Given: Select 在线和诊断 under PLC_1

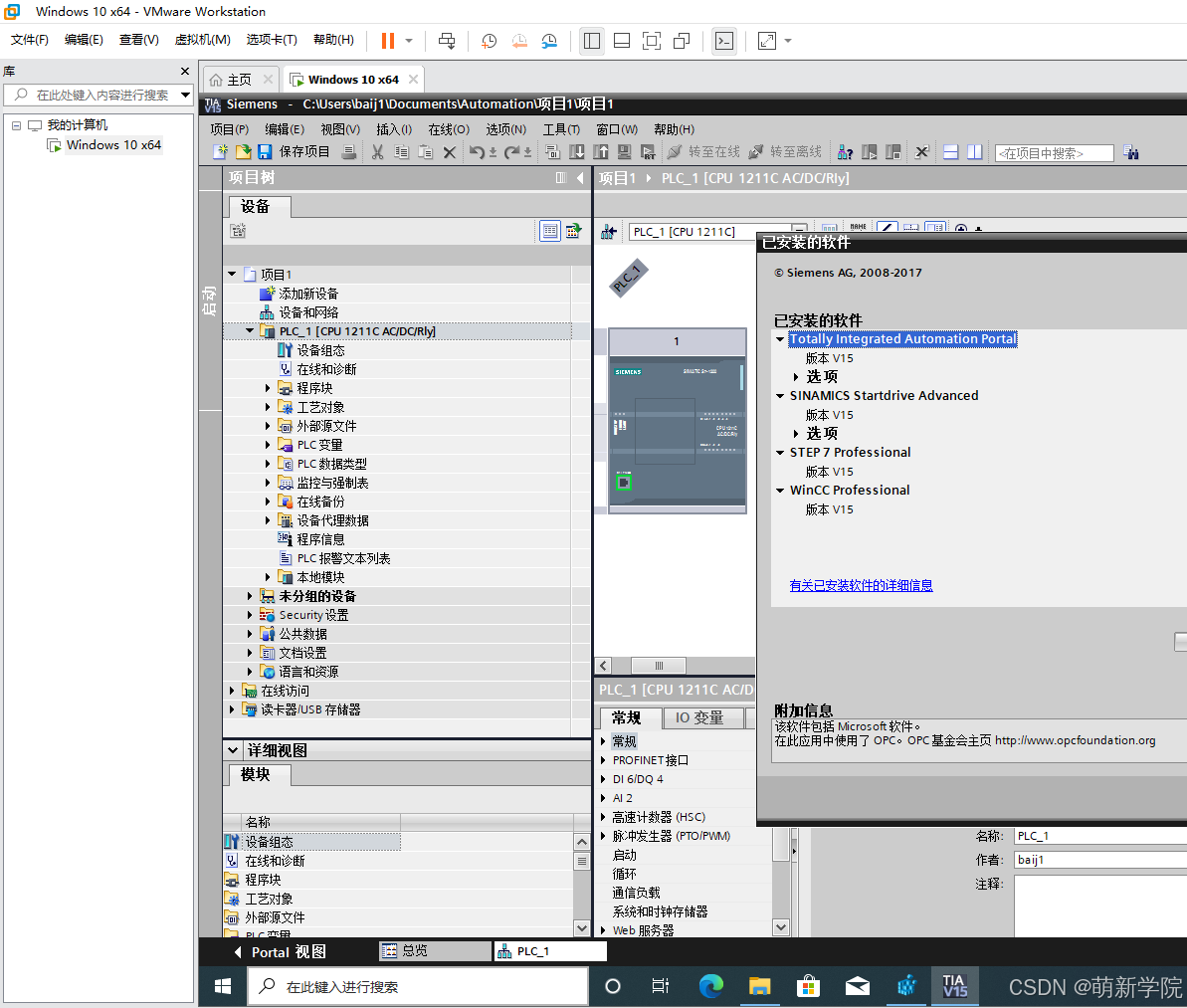Looking at the screenshot, I should pyautogui.click(x=326, y=369).
